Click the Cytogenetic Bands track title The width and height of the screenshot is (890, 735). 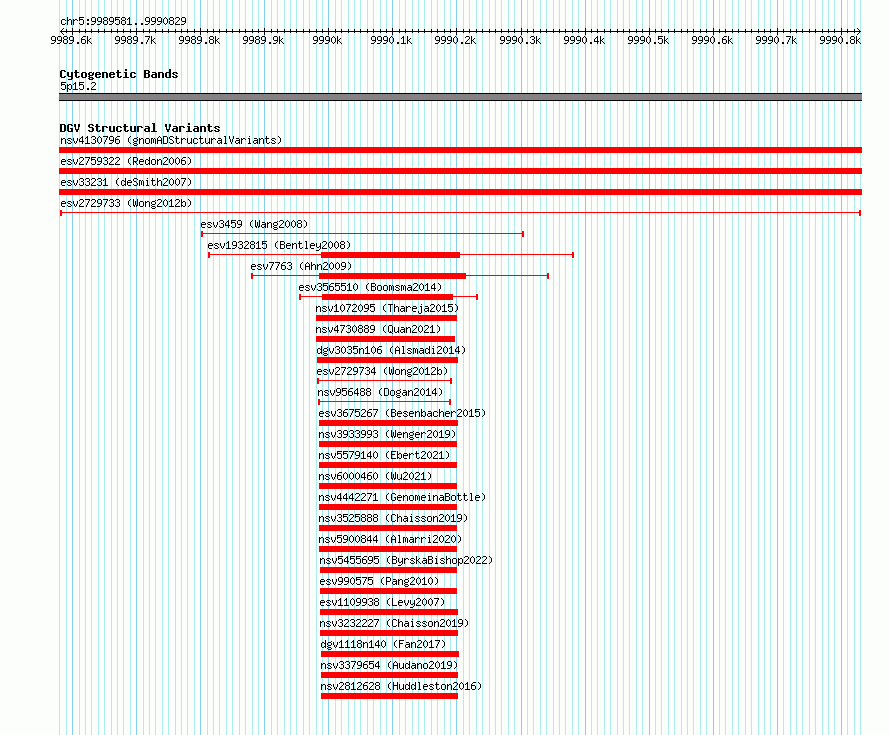pos(119,74)
